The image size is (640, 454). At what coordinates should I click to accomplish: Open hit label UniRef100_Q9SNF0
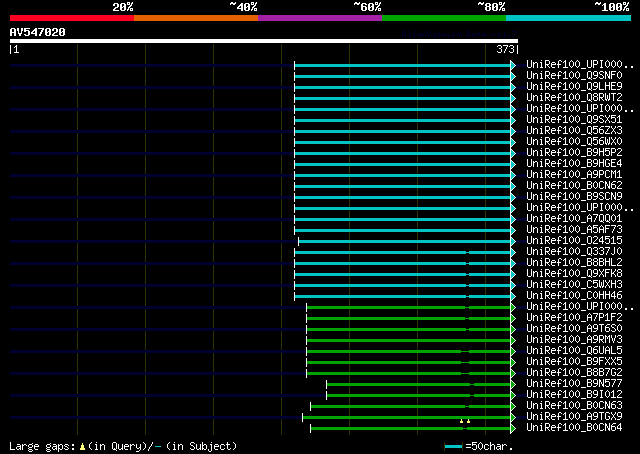574,76
